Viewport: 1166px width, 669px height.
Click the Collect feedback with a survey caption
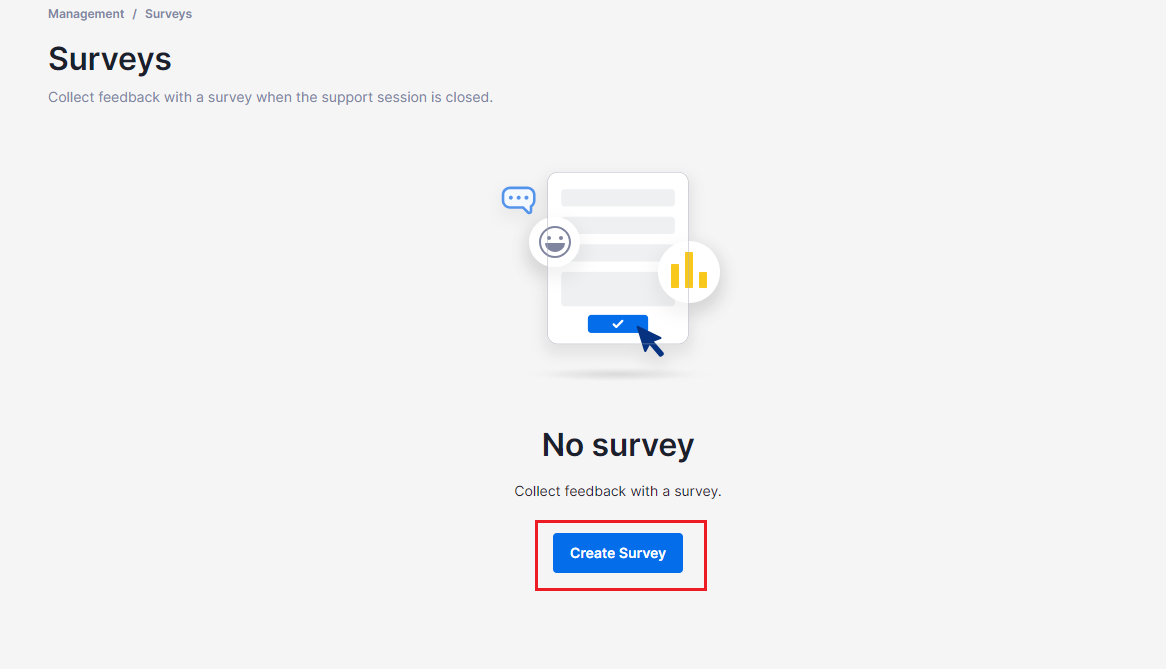pos(617,491)
